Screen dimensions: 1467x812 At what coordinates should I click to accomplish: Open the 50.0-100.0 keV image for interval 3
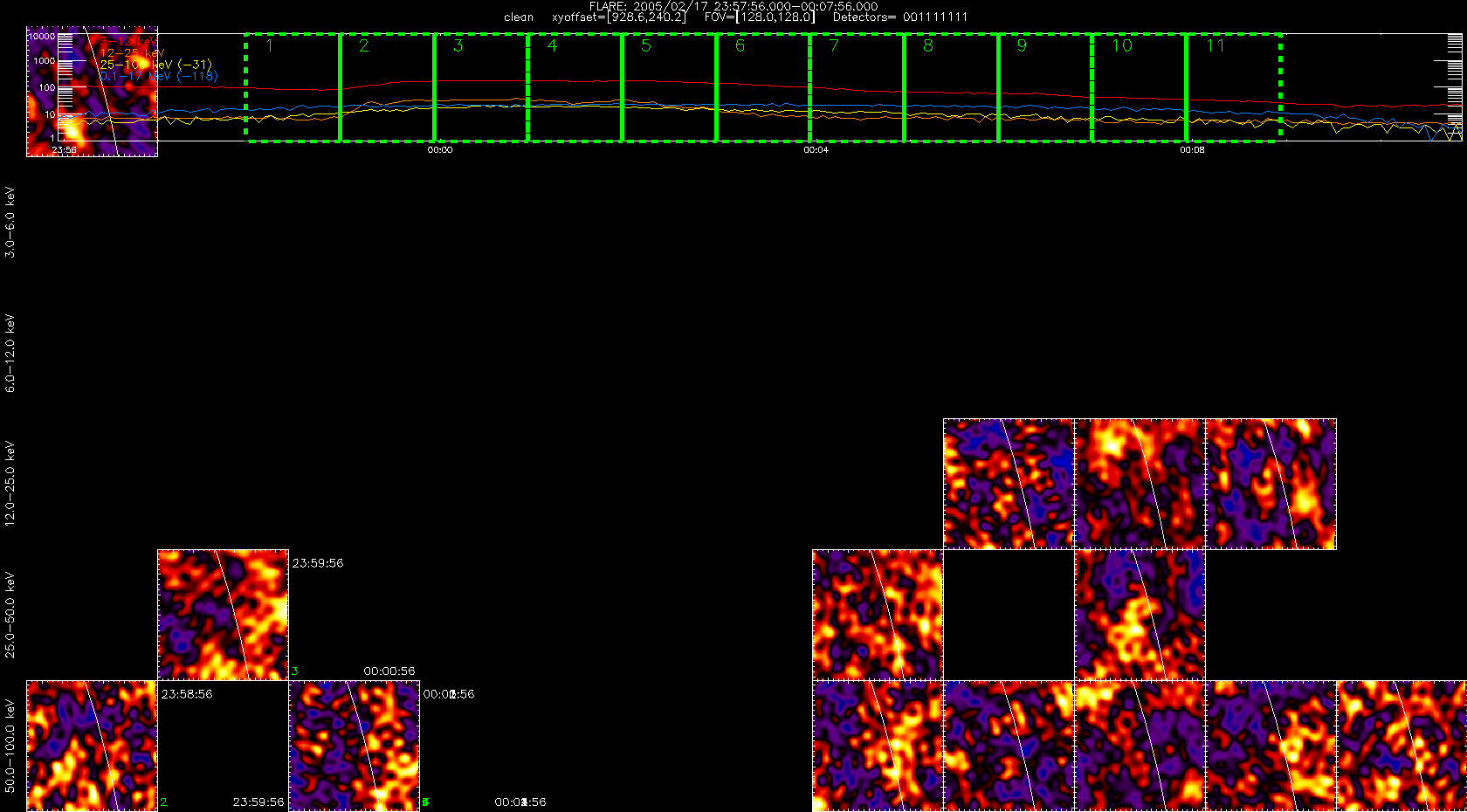(x=354, y=747)
